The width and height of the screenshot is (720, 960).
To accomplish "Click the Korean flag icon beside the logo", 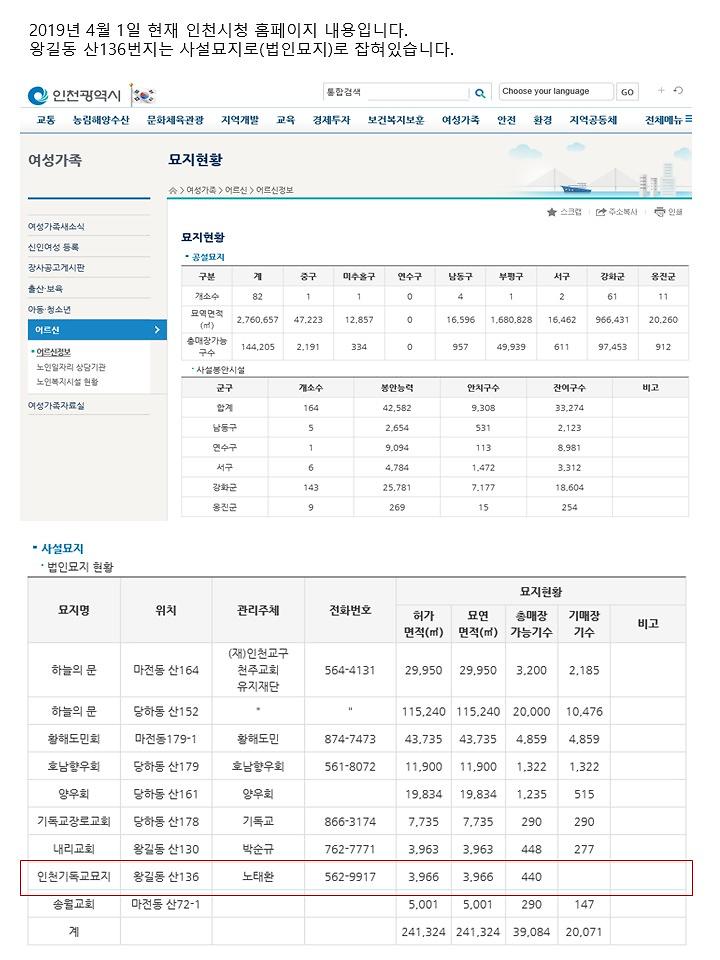I will 144,96.
